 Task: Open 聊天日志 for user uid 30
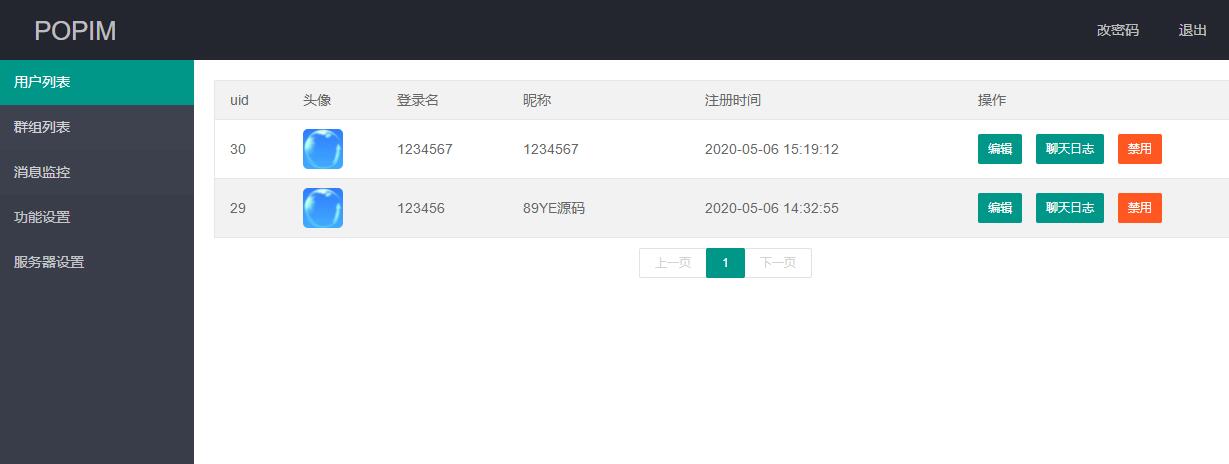point(1069,149)
